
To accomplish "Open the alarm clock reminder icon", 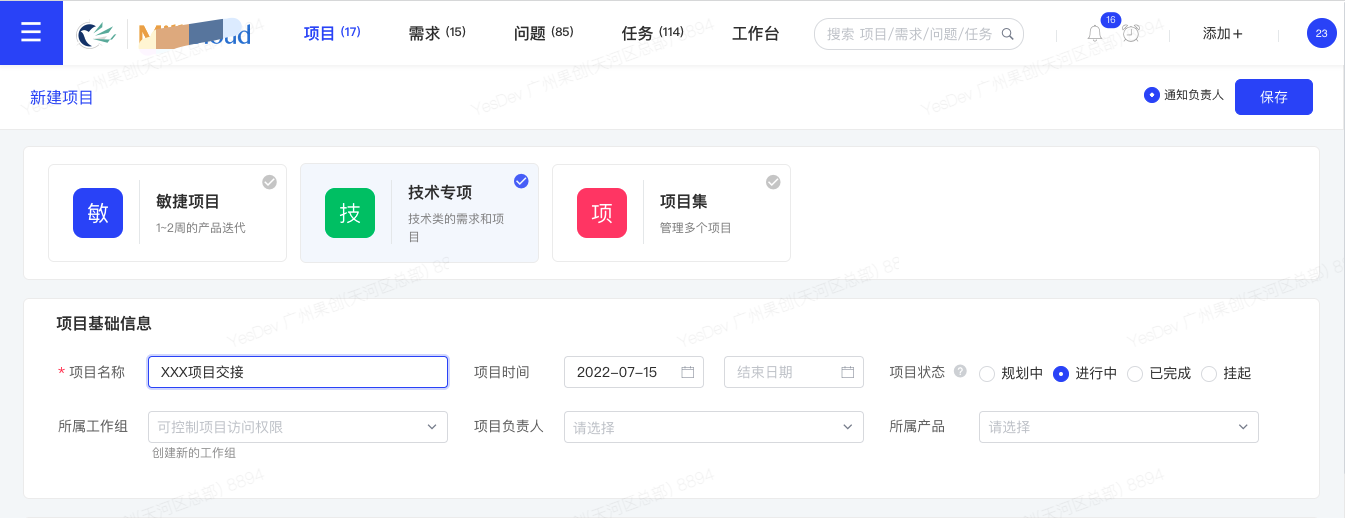I will click(x=1131, y=34).
